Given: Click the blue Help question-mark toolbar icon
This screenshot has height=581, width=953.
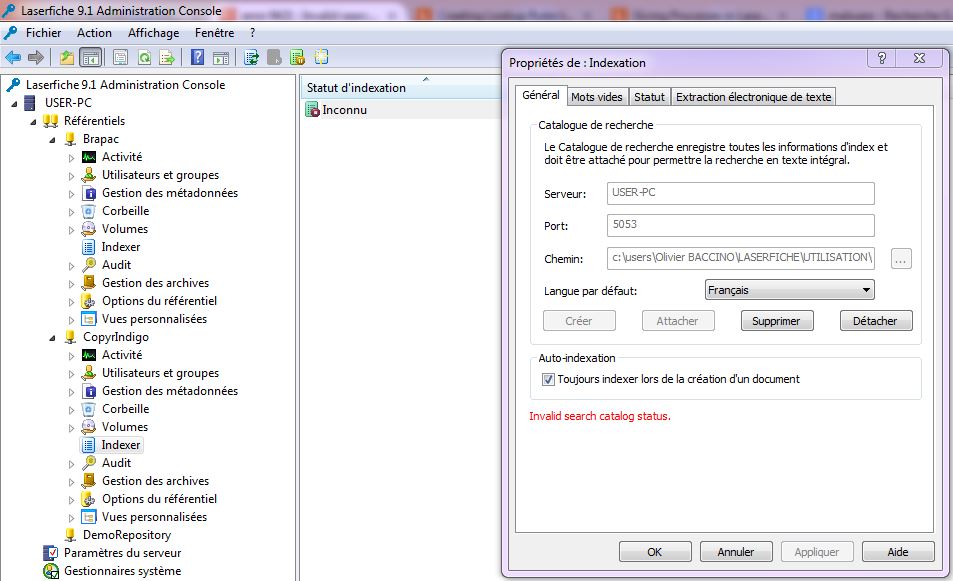Looking at the screenshot, I should [198, 58].
